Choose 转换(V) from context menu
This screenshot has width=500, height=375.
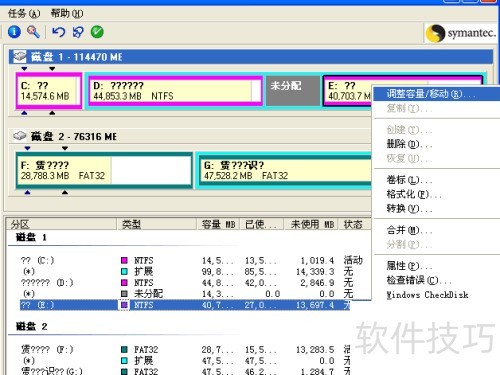click(436, 209)
